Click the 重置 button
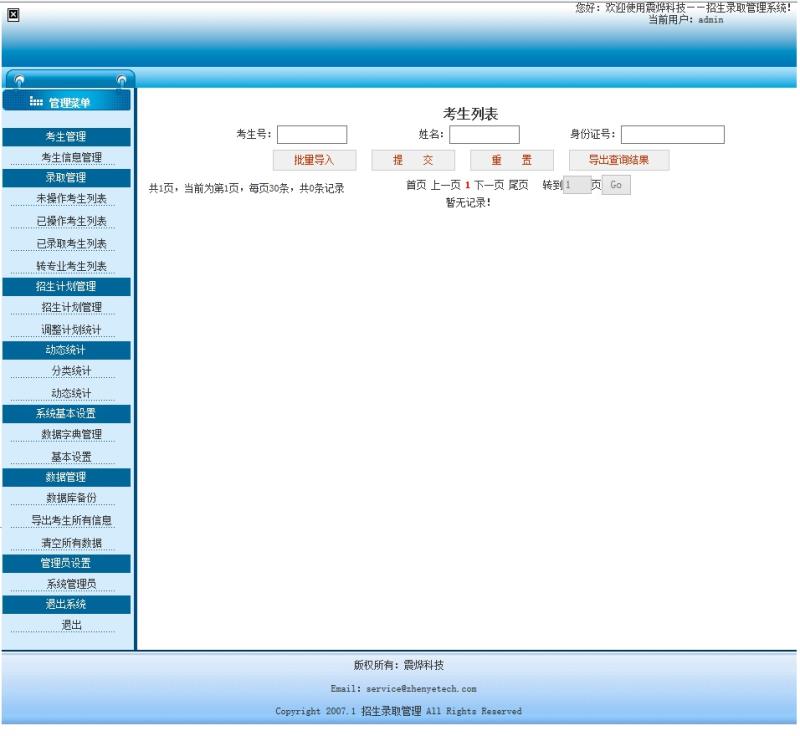The image size is (800, 736). [x=511, y=160]
